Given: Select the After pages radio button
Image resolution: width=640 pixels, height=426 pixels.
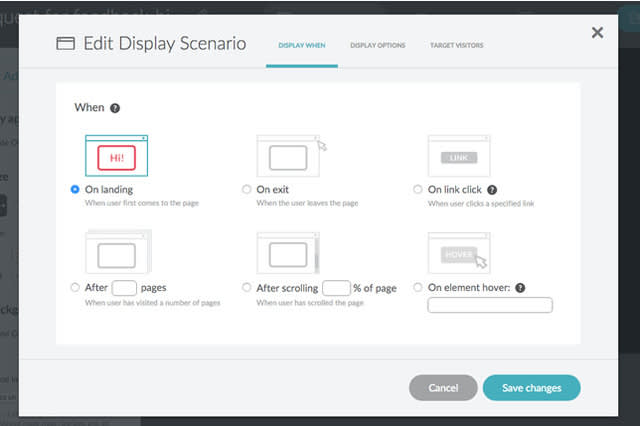Looking at the screenshot, I should pos(76,287).
